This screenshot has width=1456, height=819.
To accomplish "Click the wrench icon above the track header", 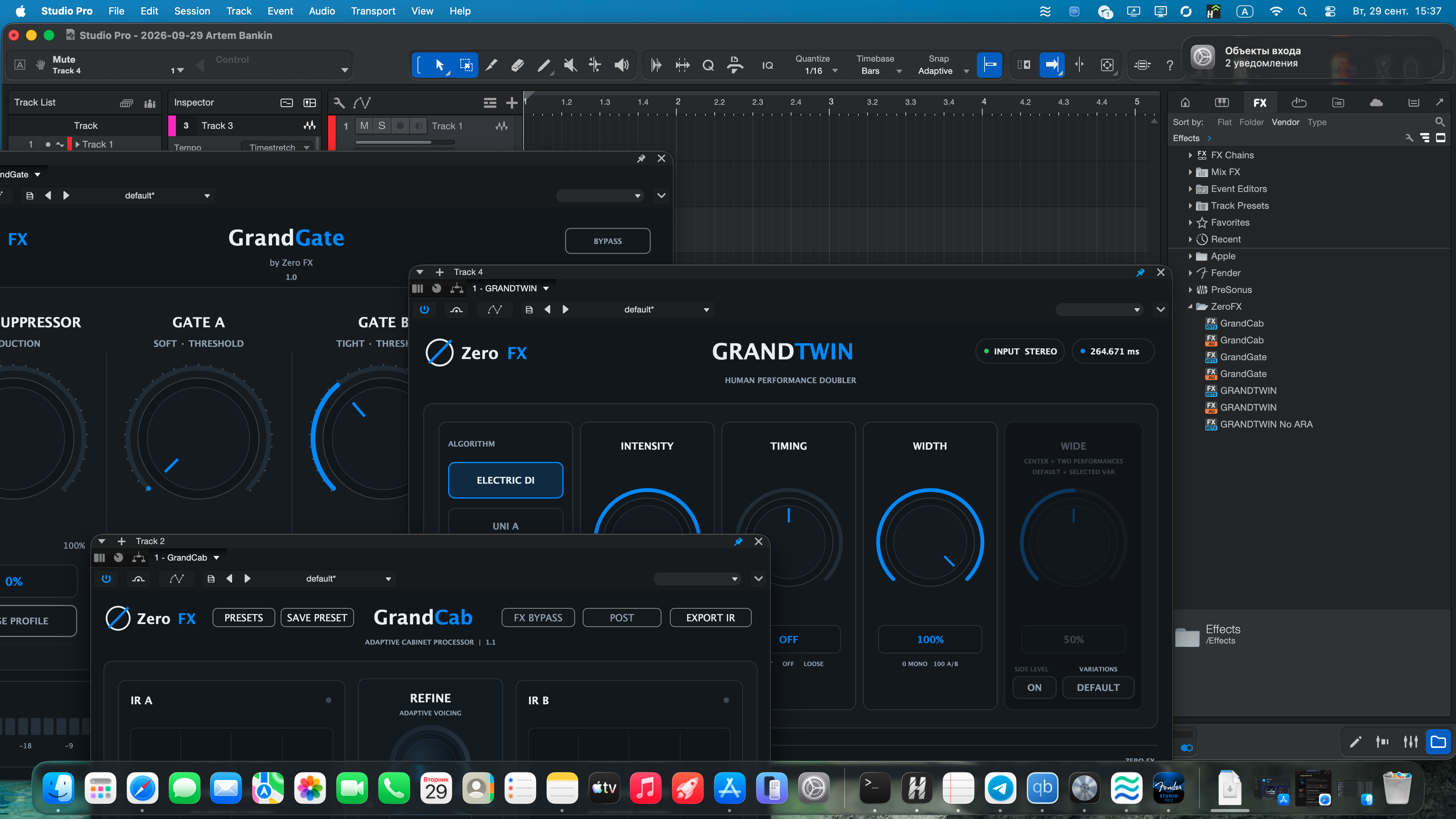I will click(x=338, y=102).
